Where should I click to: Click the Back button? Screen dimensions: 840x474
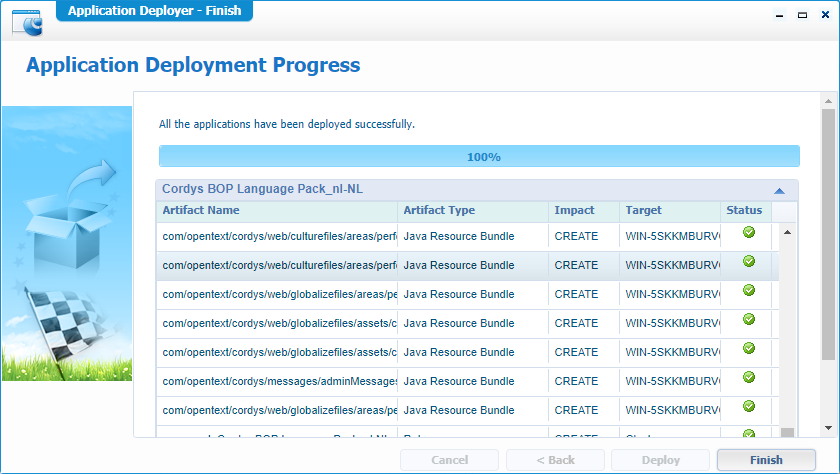(555, 460)
